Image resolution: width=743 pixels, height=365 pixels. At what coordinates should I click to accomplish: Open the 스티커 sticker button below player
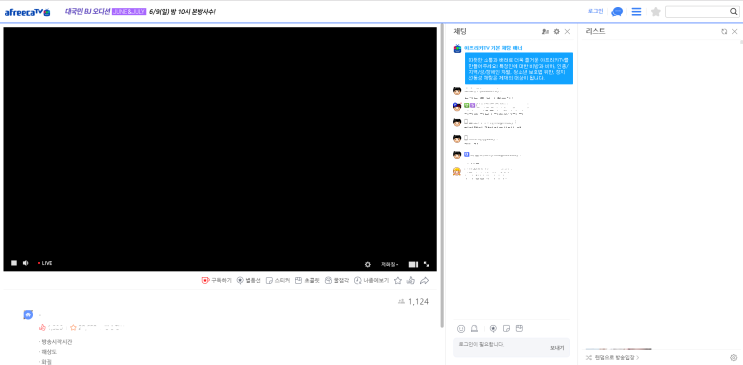pos(278,281)
